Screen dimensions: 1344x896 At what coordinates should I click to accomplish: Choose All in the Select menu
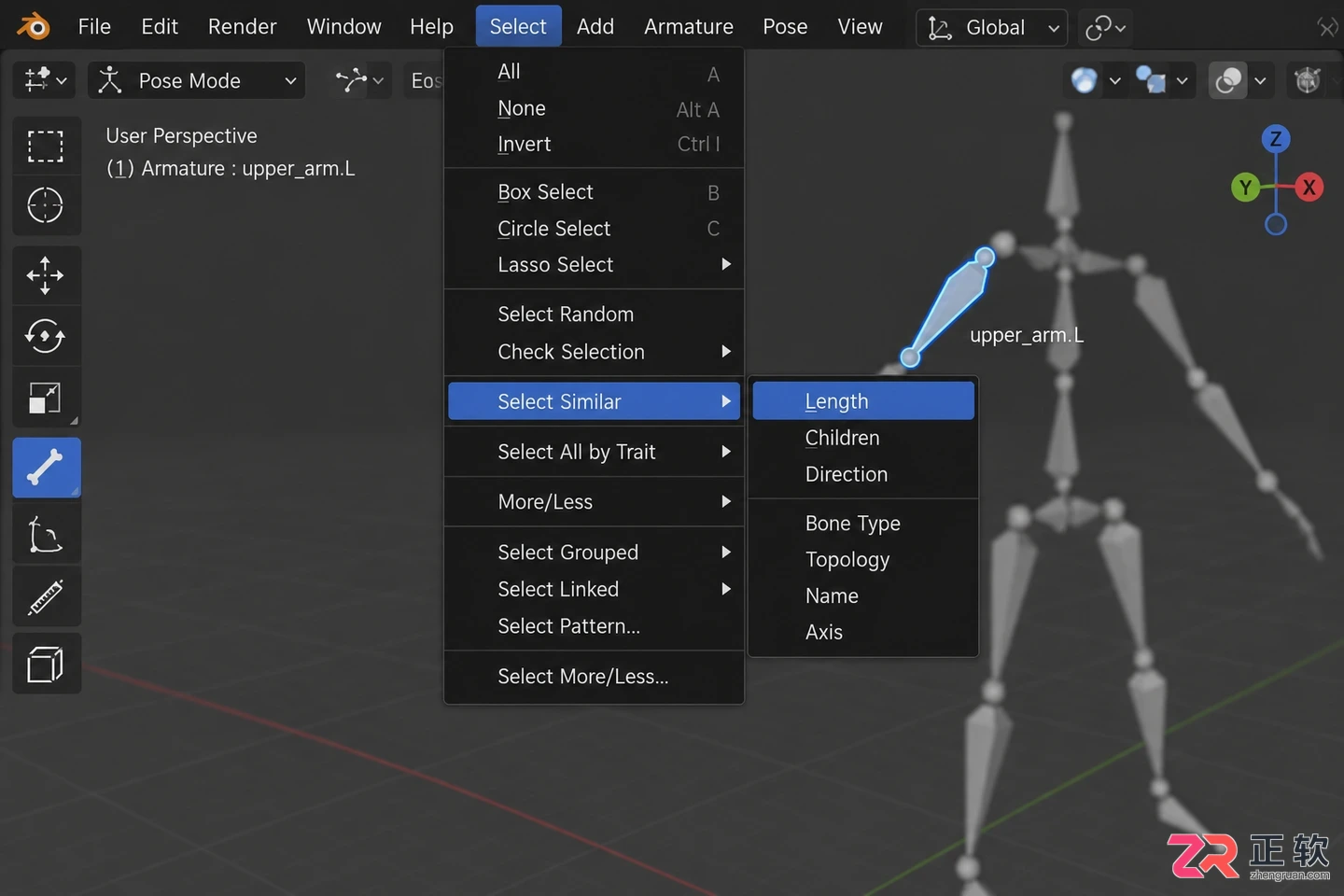pyautogui.click(x=595, y=72)
